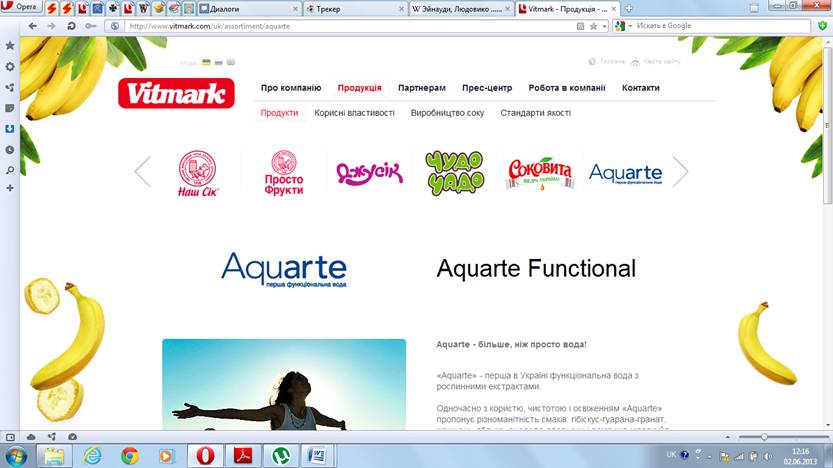Open Adobe Reader from the taskbar
Image resolution: width=833 pixels, height=468 pixels.
(243, 456)
